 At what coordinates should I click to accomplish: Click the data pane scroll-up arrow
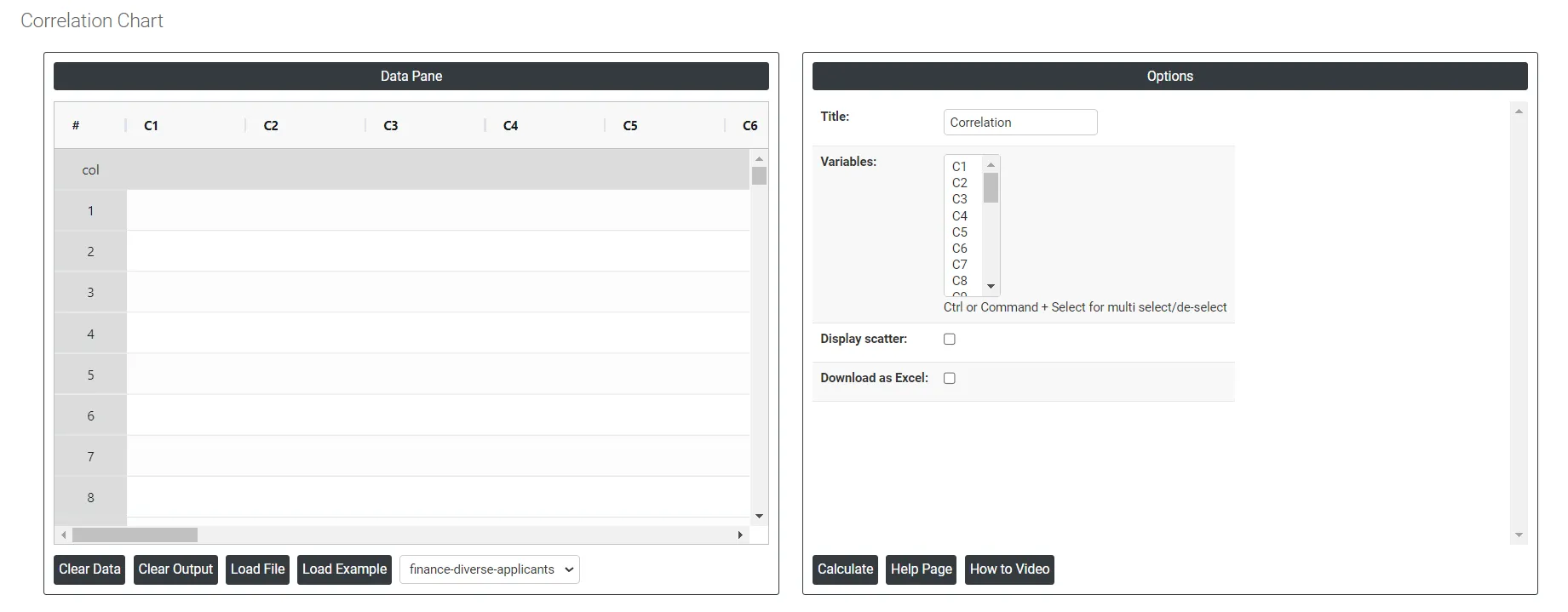point(759,159)
